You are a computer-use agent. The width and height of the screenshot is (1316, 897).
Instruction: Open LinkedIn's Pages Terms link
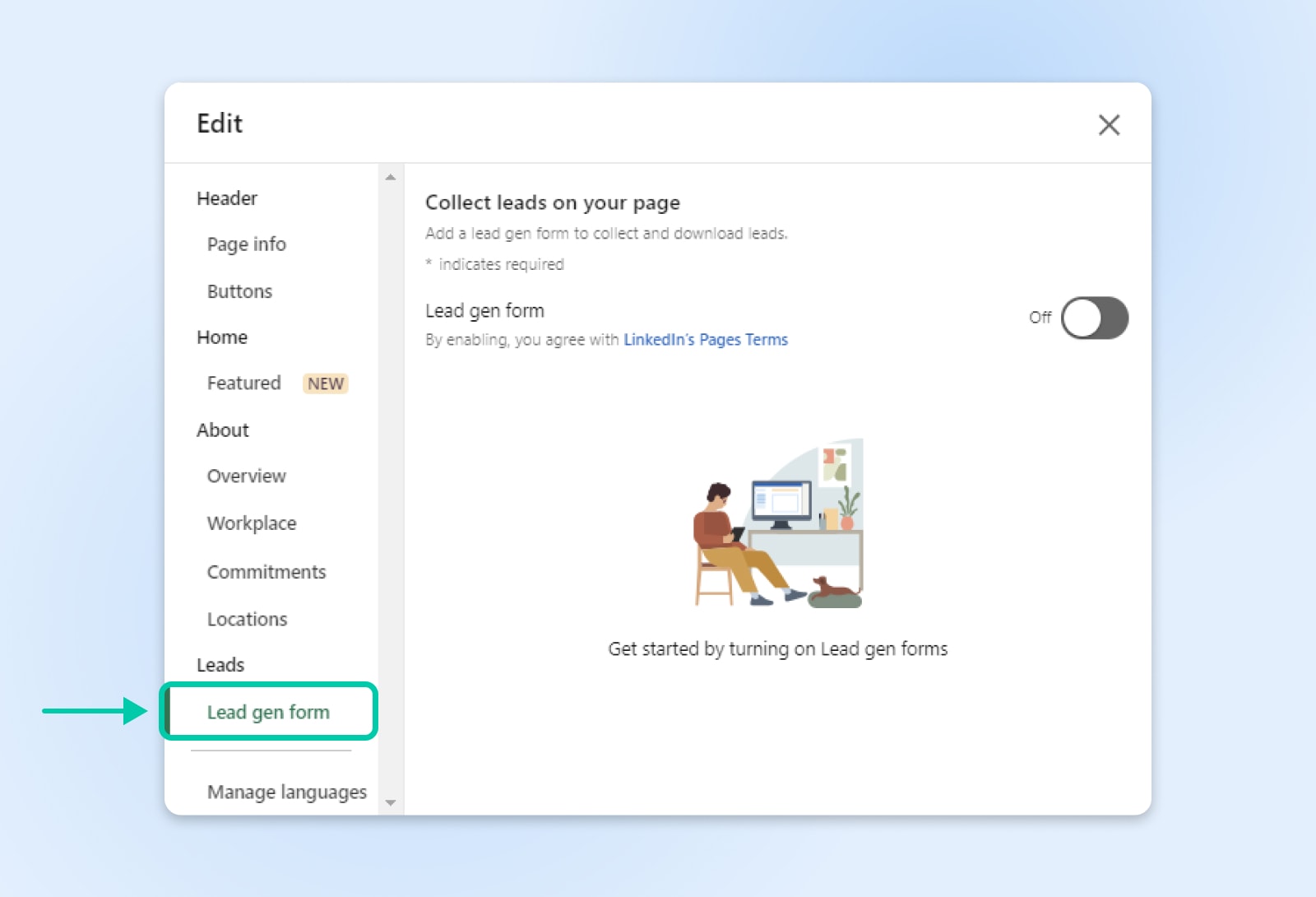[x=705, y=340]
